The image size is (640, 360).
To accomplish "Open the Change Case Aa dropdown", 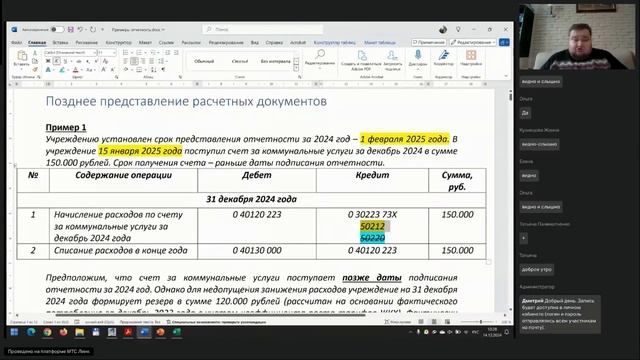I will pos(90,70).
